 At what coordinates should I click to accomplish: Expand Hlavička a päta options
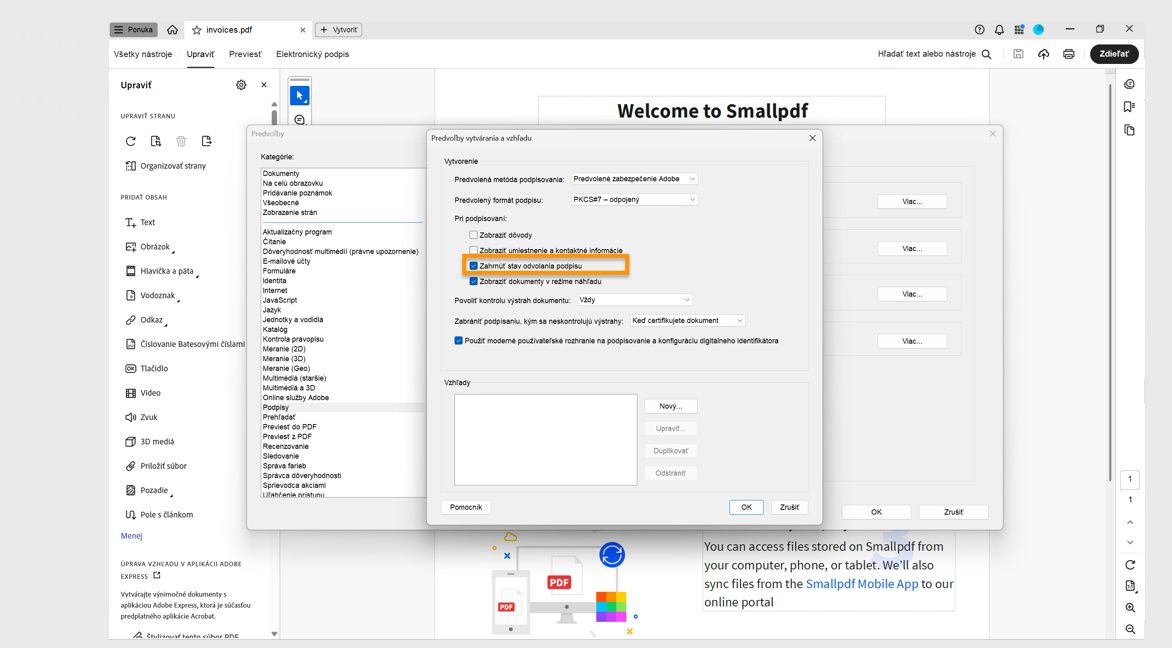(197, 277)
